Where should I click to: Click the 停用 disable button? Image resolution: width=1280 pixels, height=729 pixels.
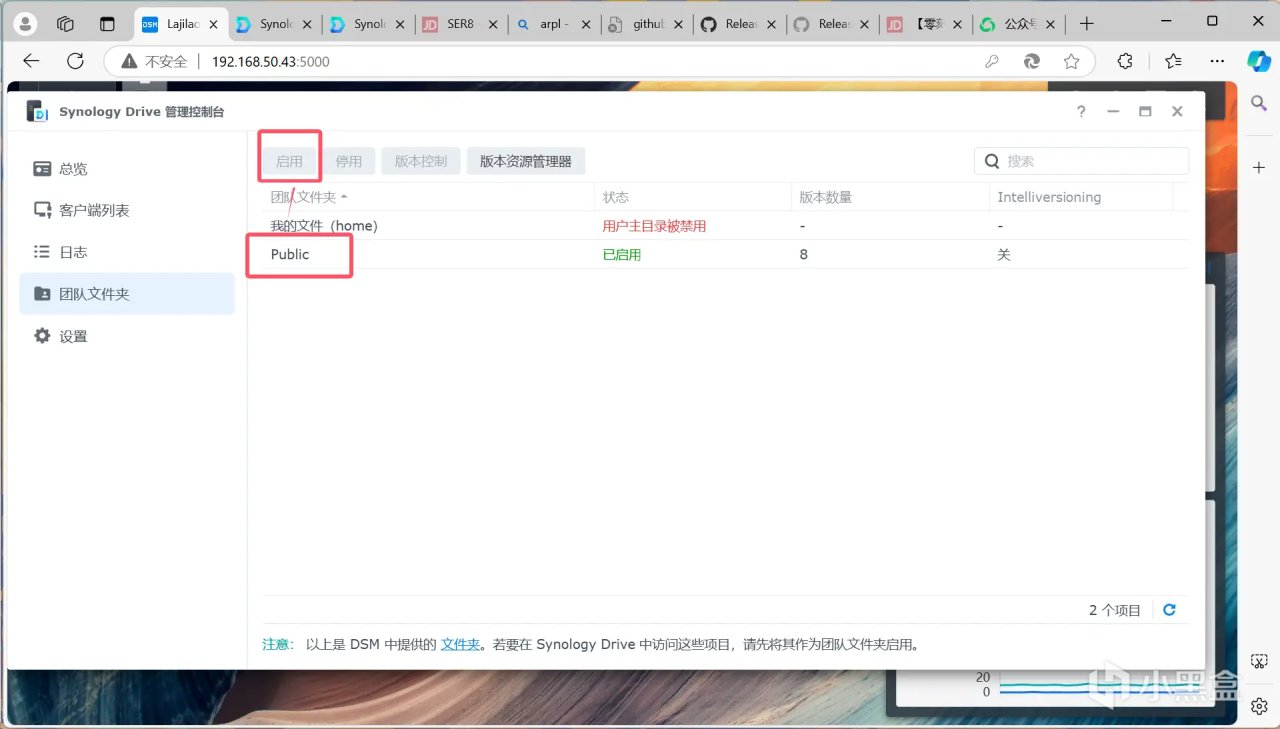(349, 161)
